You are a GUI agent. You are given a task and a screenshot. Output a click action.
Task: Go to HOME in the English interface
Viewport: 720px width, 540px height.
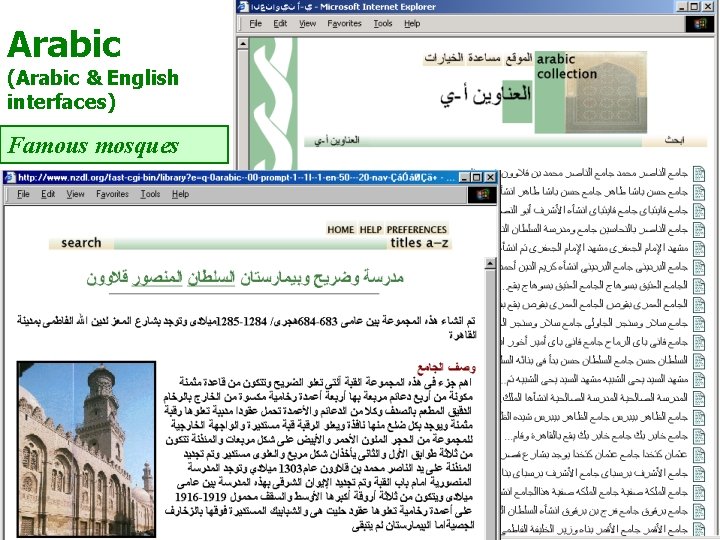pyautogui.click(x=341, y=229)
